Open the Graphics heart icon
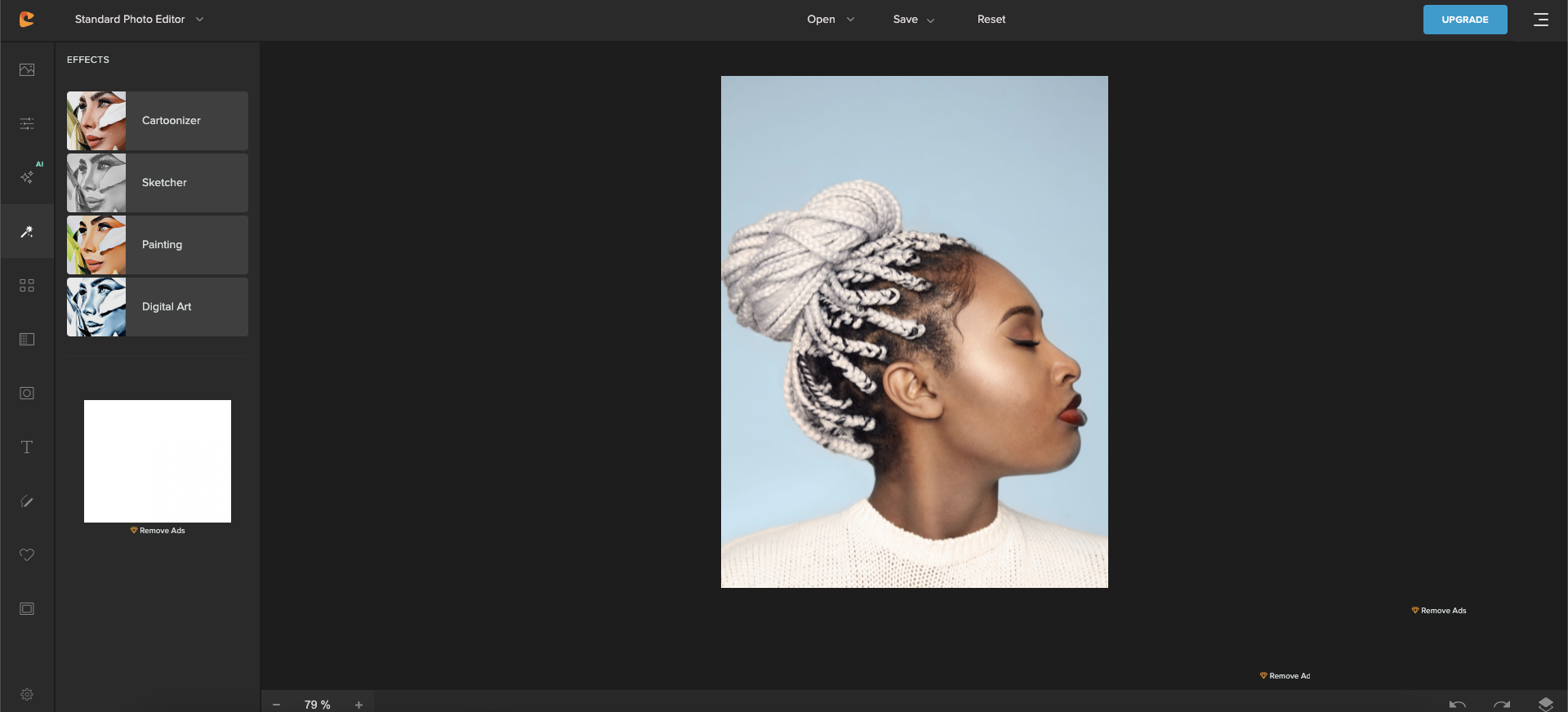The height and width of the screenshot is (712, 1568). pyautogui.click(x=27, y=554)
